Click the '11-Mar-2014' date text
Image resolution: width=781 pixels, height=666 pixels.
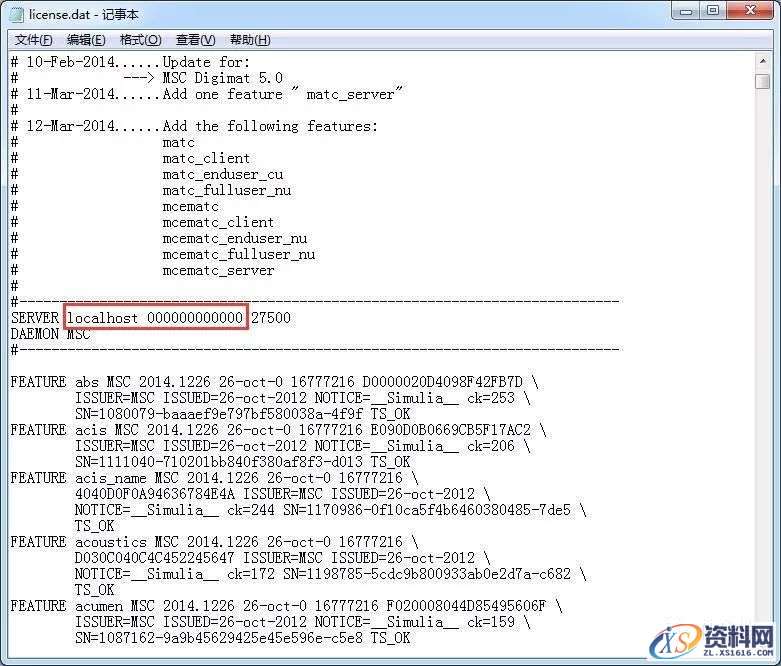(71, 94)
